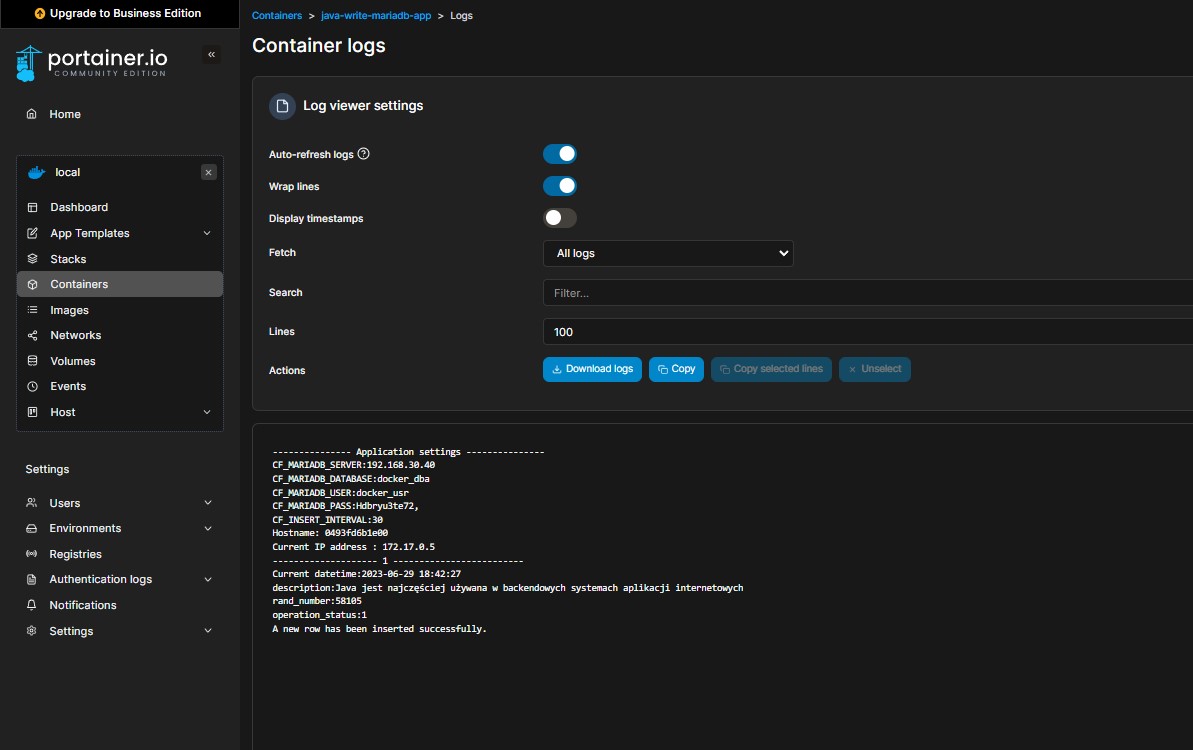Expand the Host menu section
This screenshot has width=1193, height=750.
[207, 412]
